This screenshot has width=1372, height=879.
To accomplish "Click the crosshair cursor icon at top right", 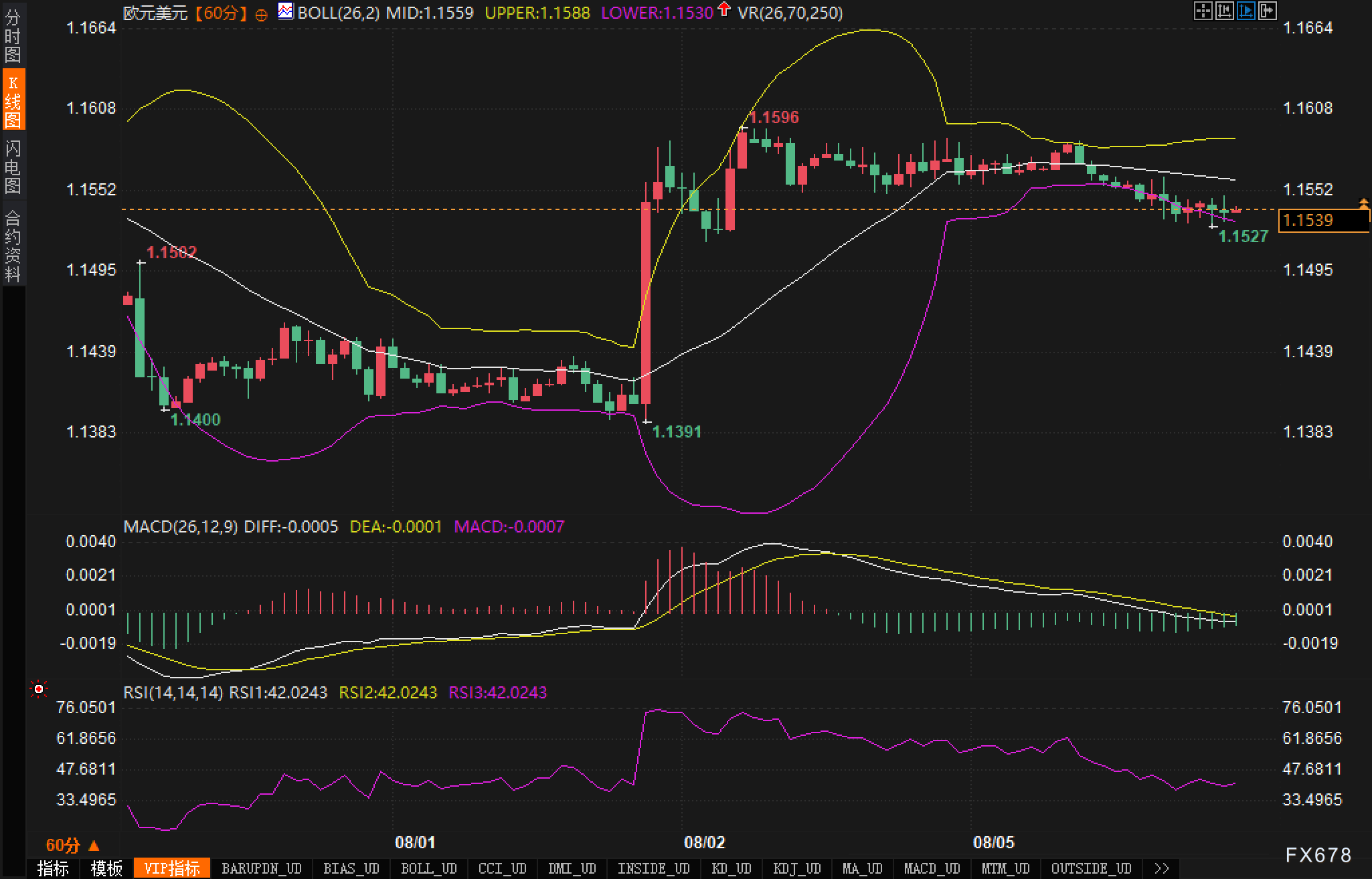I will coord(1203,11).
